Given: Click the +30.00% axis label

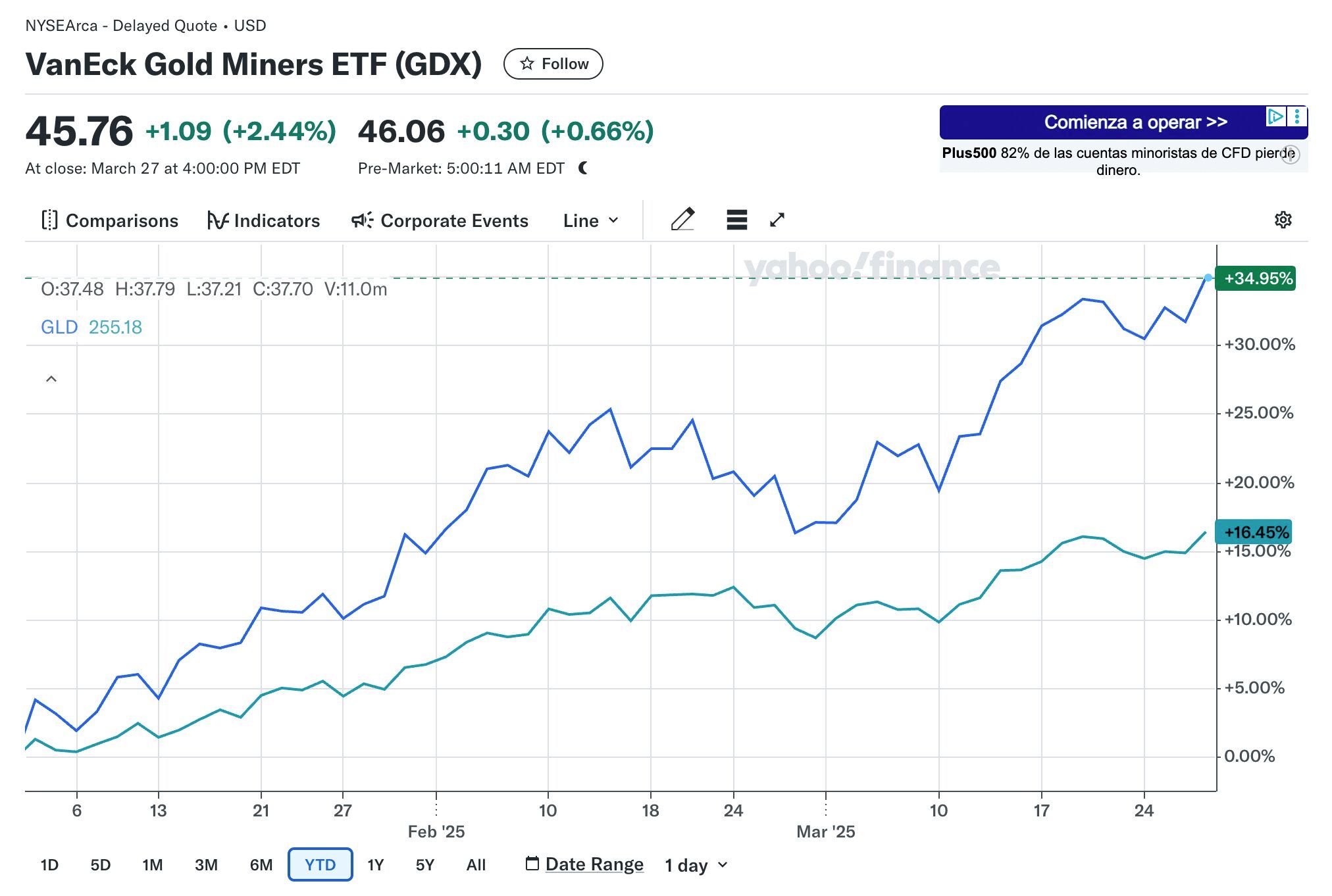Looking at the screenshot, I should click(1259, 344).
